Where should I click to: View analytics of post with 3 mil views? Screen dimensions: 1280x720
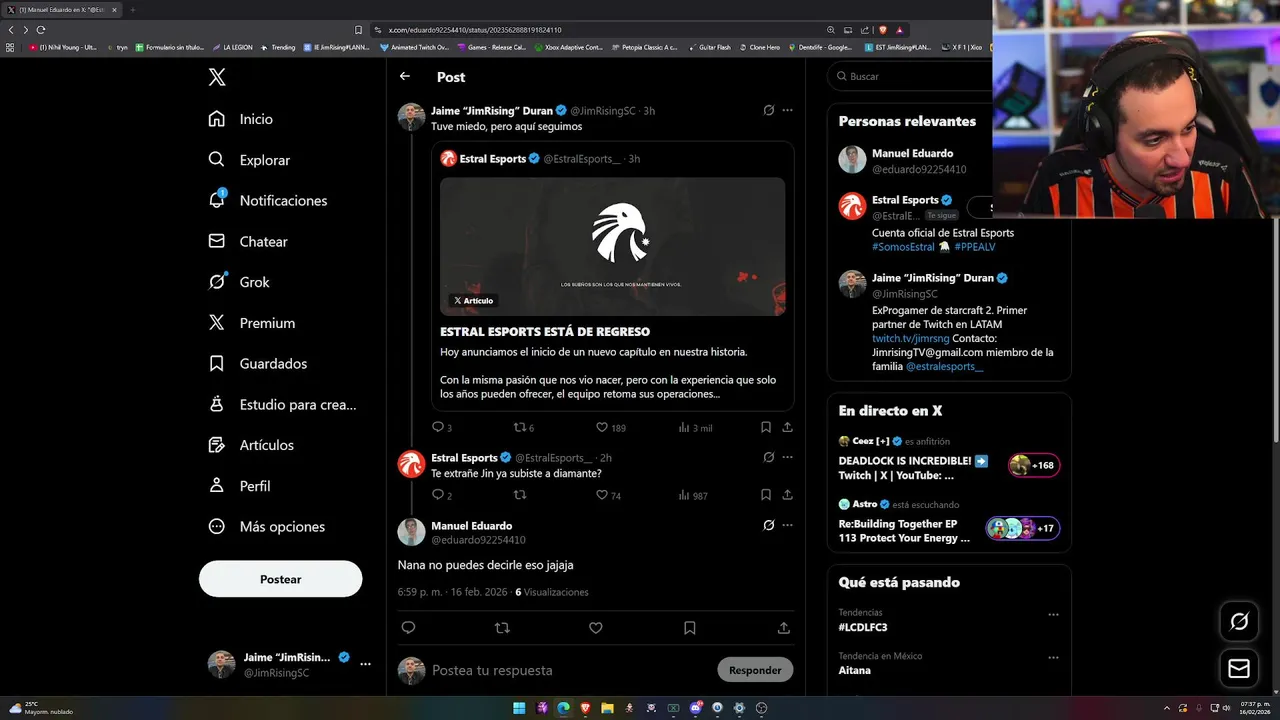(695, 427)
